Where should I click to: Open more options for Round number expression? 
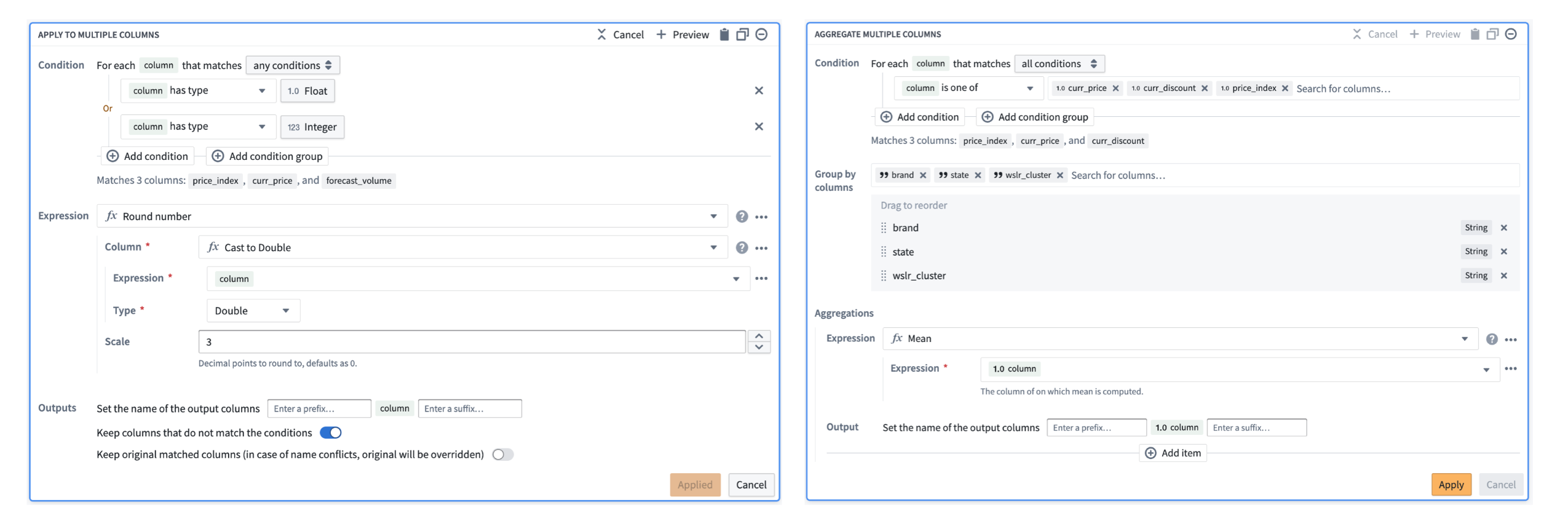pyautogui.click(x=761, y=217)
